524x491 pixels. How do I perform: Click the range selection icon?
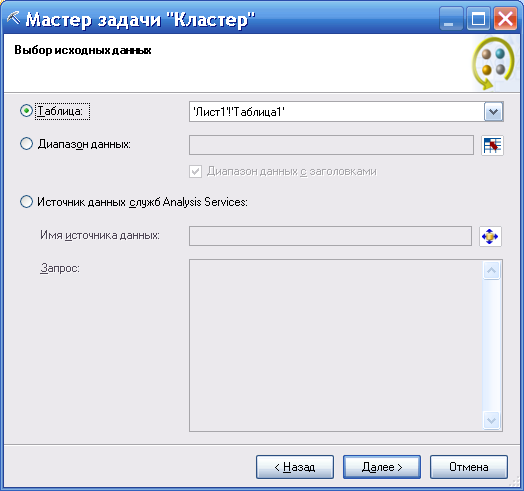coord(492,145)
